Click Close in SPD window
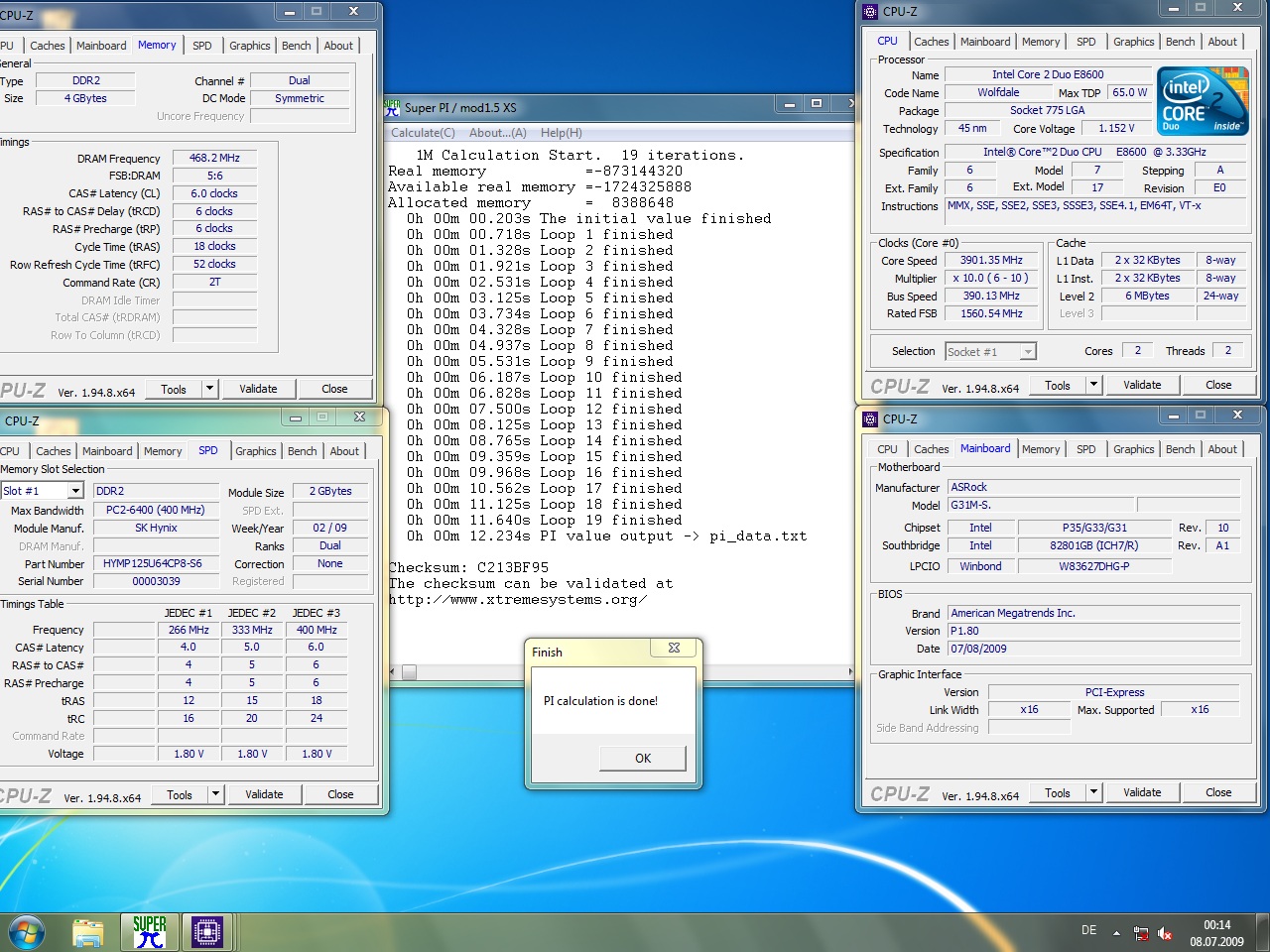This screenshot has width=1270, height=952. click(340, 794)
